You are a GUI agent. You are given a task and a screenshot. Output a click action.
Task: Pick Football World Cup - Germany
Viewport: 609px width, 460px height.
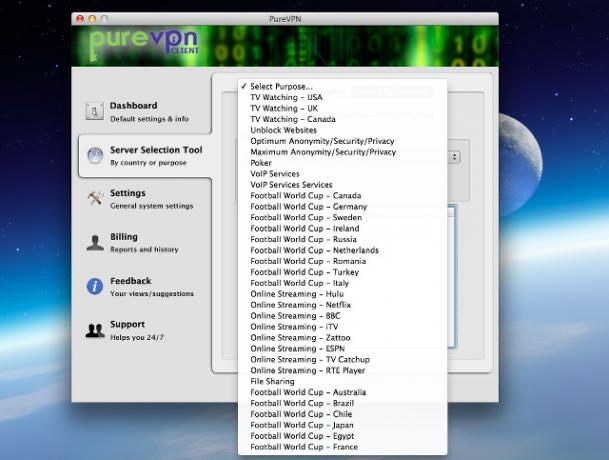coord(343,206)
